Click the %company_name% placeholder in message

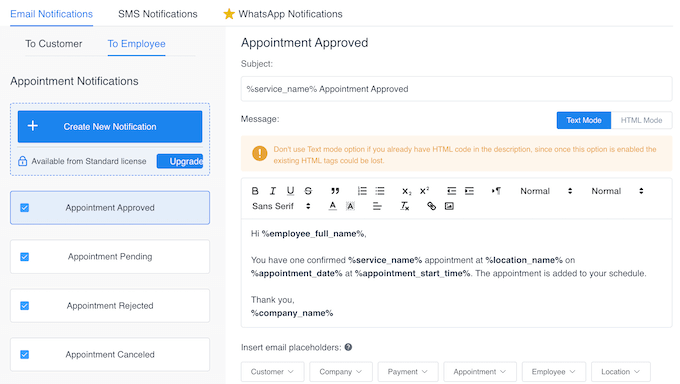(292, 313)
